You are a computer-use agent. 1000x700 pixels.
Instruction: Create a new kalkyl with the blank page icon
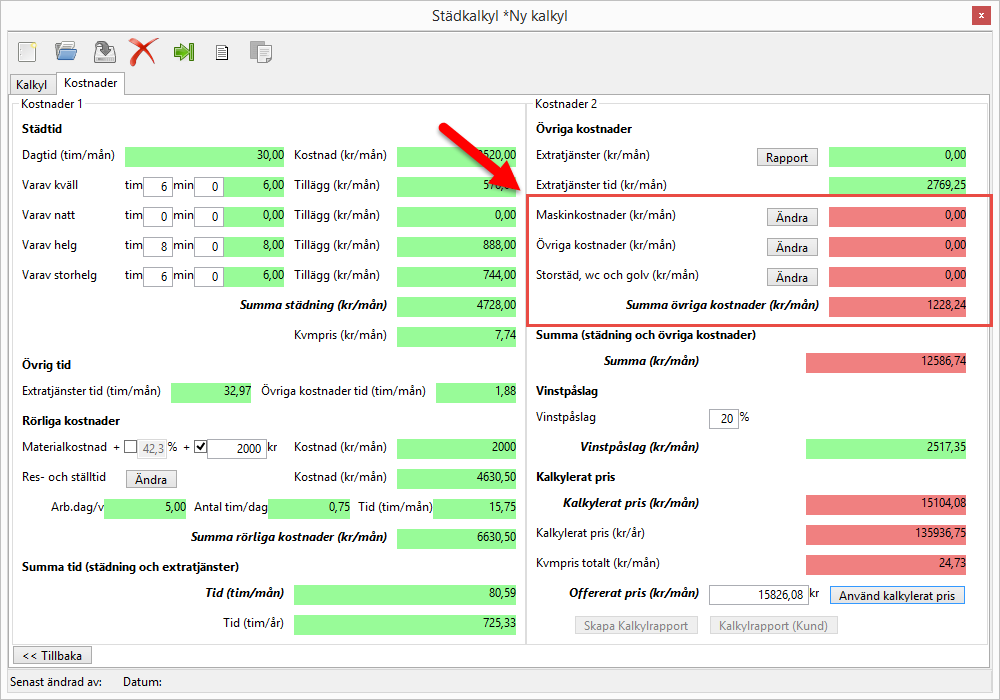27,51
